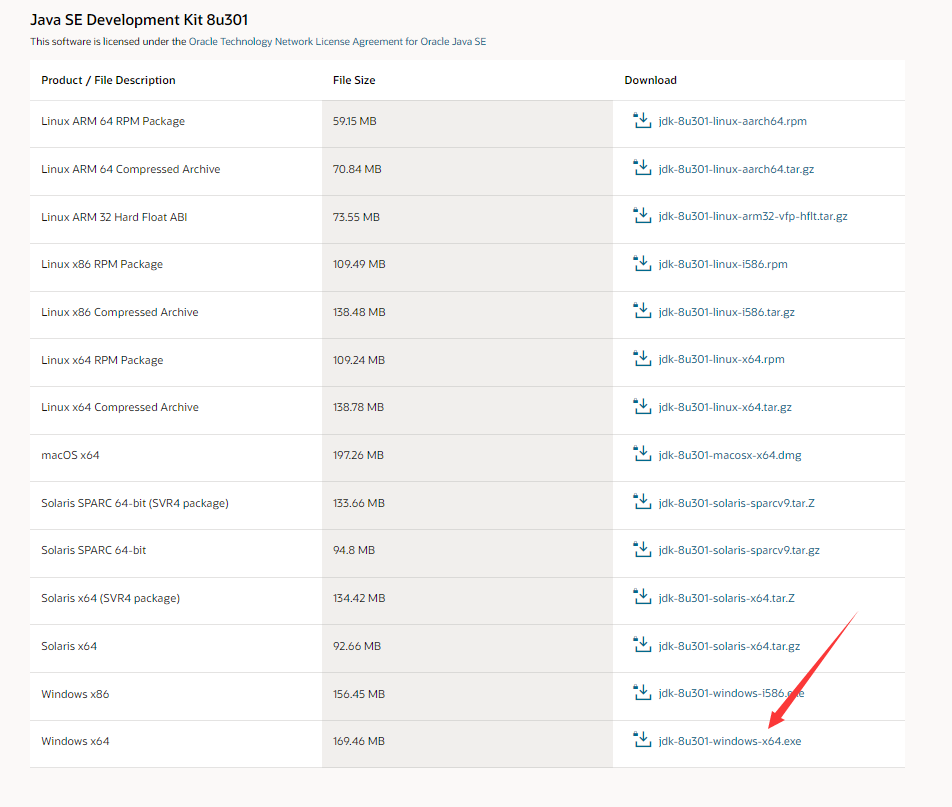Image resolution: width=952 pixels, height=807 pixels.
Task: Download jdk-8u301-solaris-sparcv9.tar.gz file link
Action: tap(739, 550)
